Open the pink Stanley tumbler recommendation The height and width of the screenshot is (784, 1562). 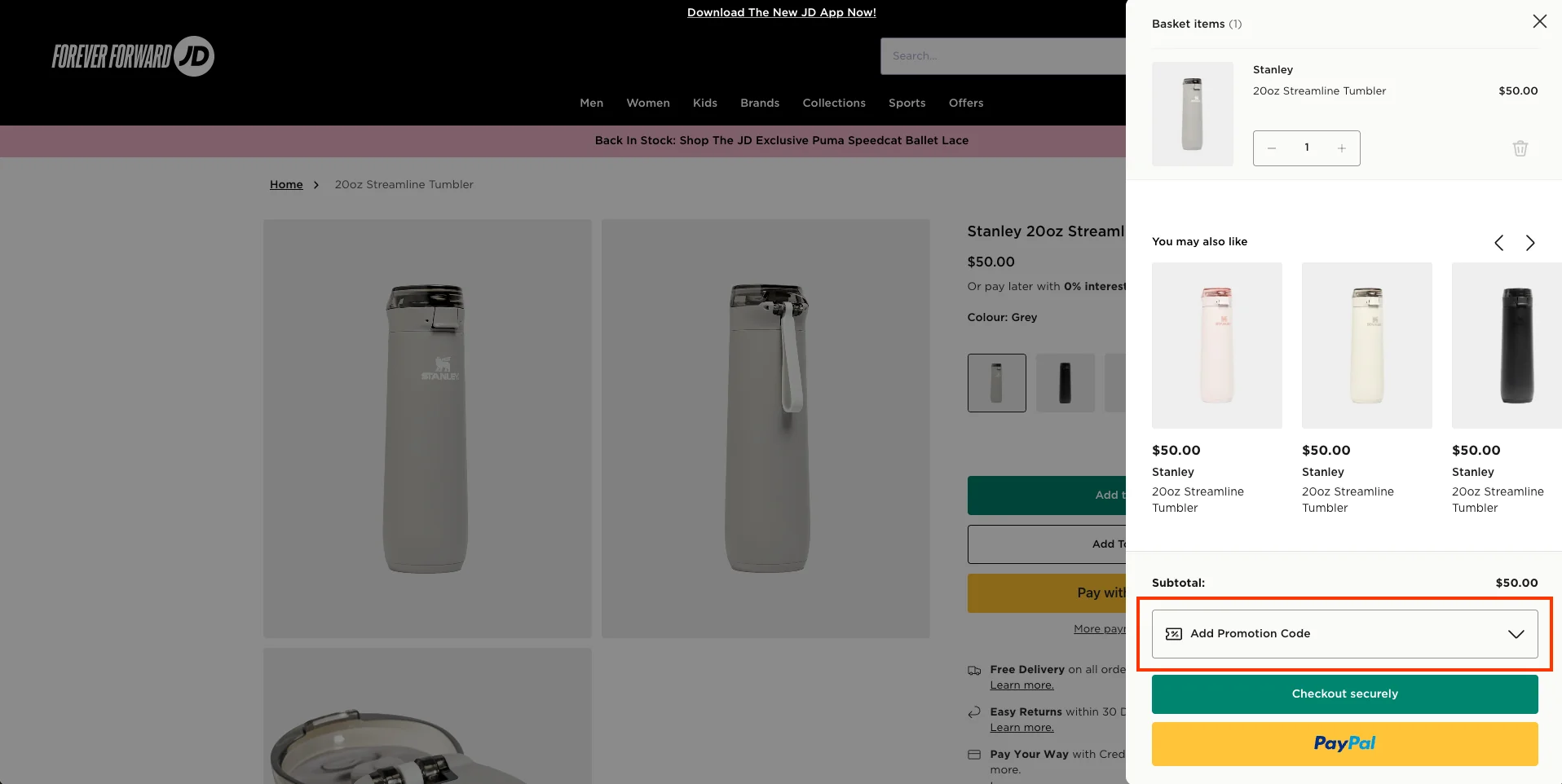1217,346
